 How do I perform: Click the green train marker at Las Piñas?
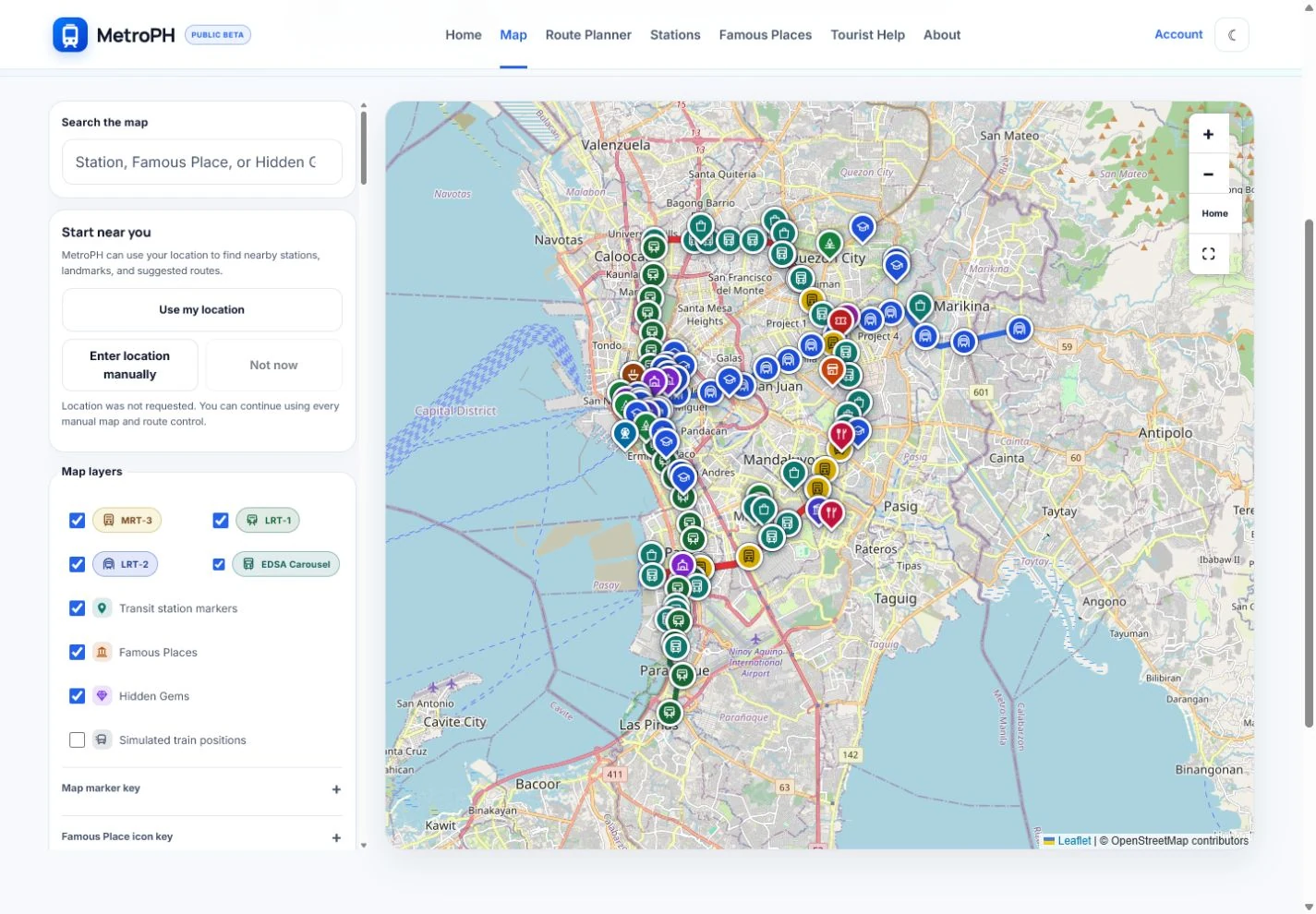pos(670,713)
